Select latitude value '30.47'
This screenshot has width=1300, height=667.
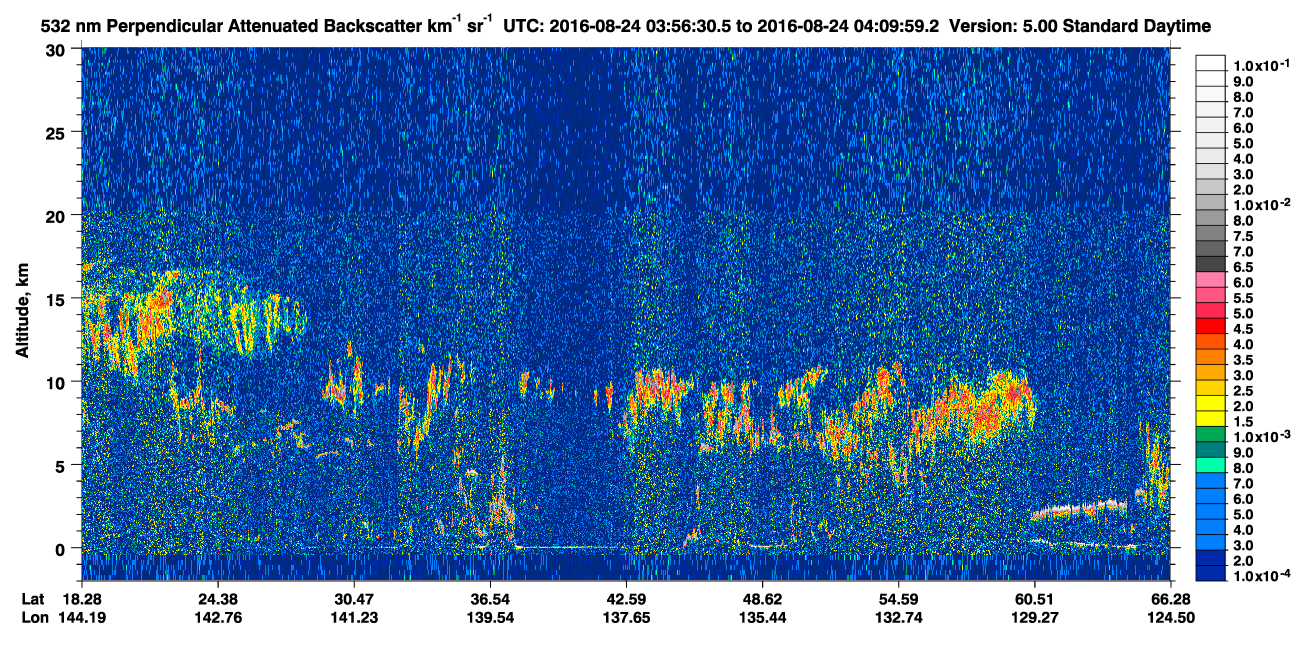click(354, 598)
